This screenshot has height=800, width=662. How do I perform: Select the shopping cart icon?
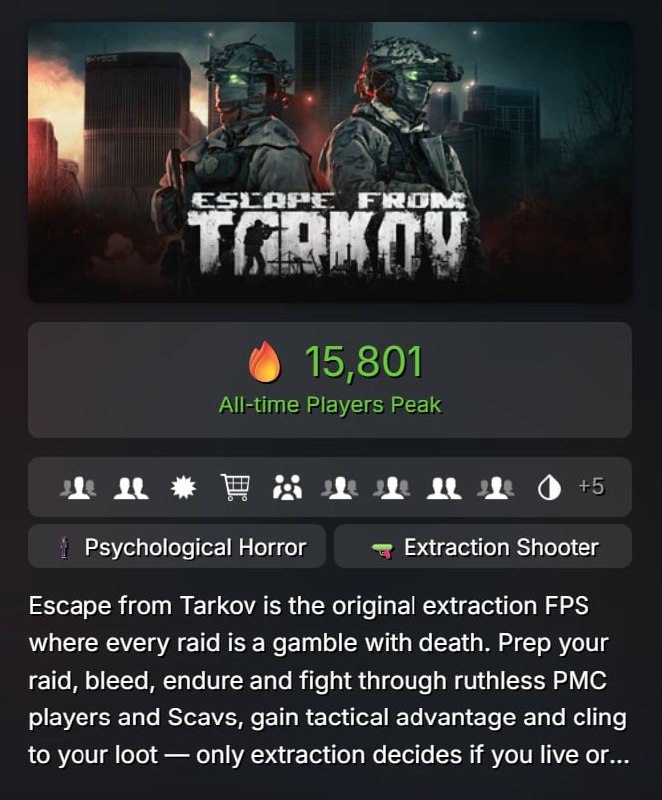pyautogui.click(x=235, y=487)
